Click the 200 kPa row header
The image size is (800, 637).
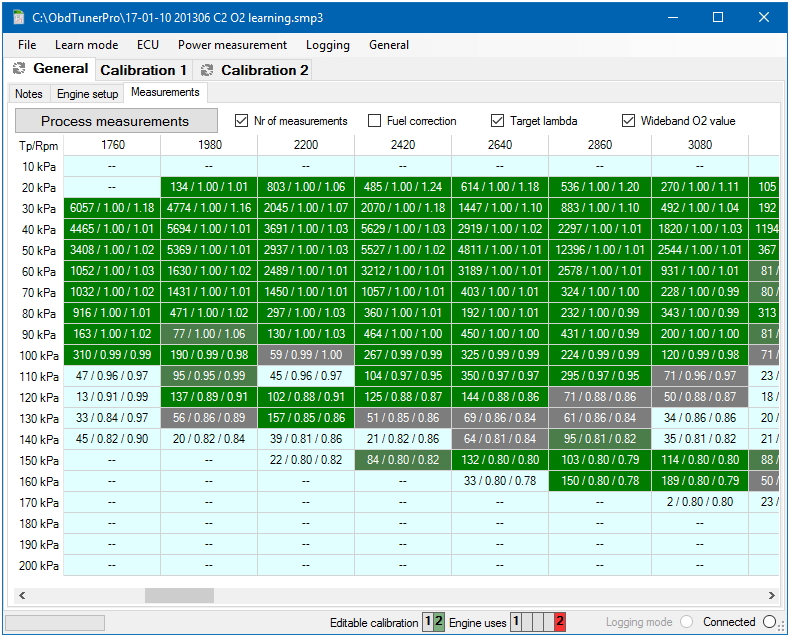tap(39, 566)
